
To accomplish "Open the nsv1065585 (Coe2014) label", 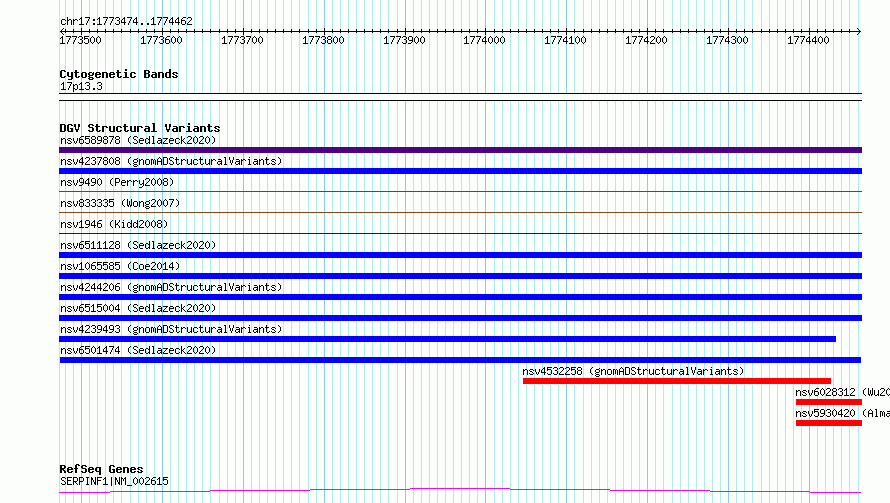I will coord(120,266).
